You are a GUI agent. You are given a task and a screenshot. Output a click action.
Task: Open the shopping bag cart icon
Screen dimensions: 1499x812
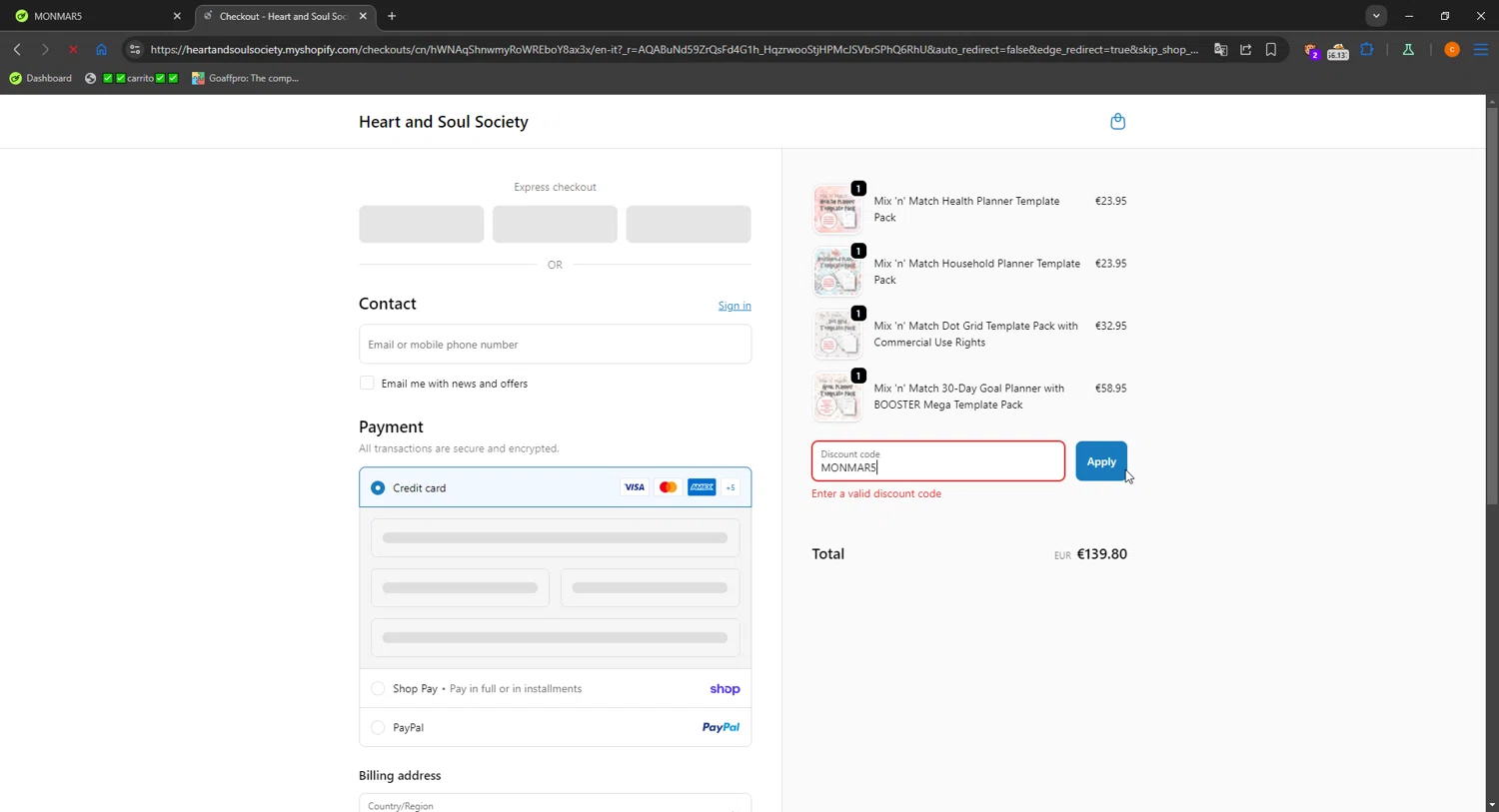click(x=1117, y=122)
